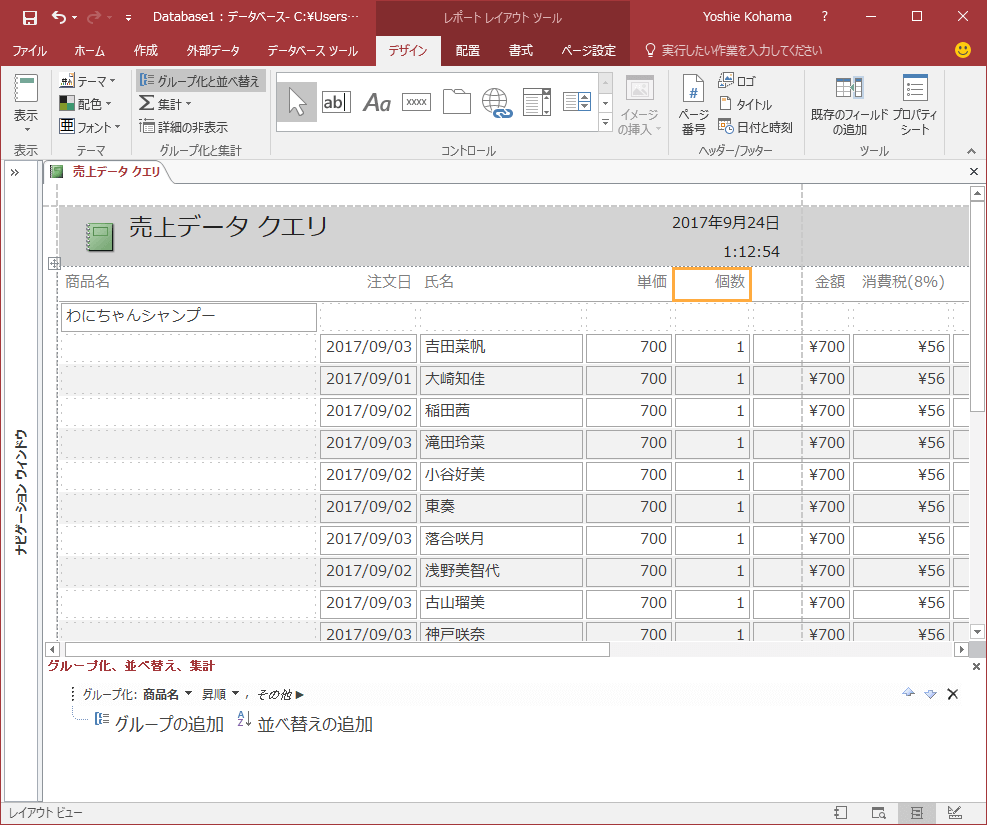Select the 吉田菜帆 name cell

(x=501, y=348)
